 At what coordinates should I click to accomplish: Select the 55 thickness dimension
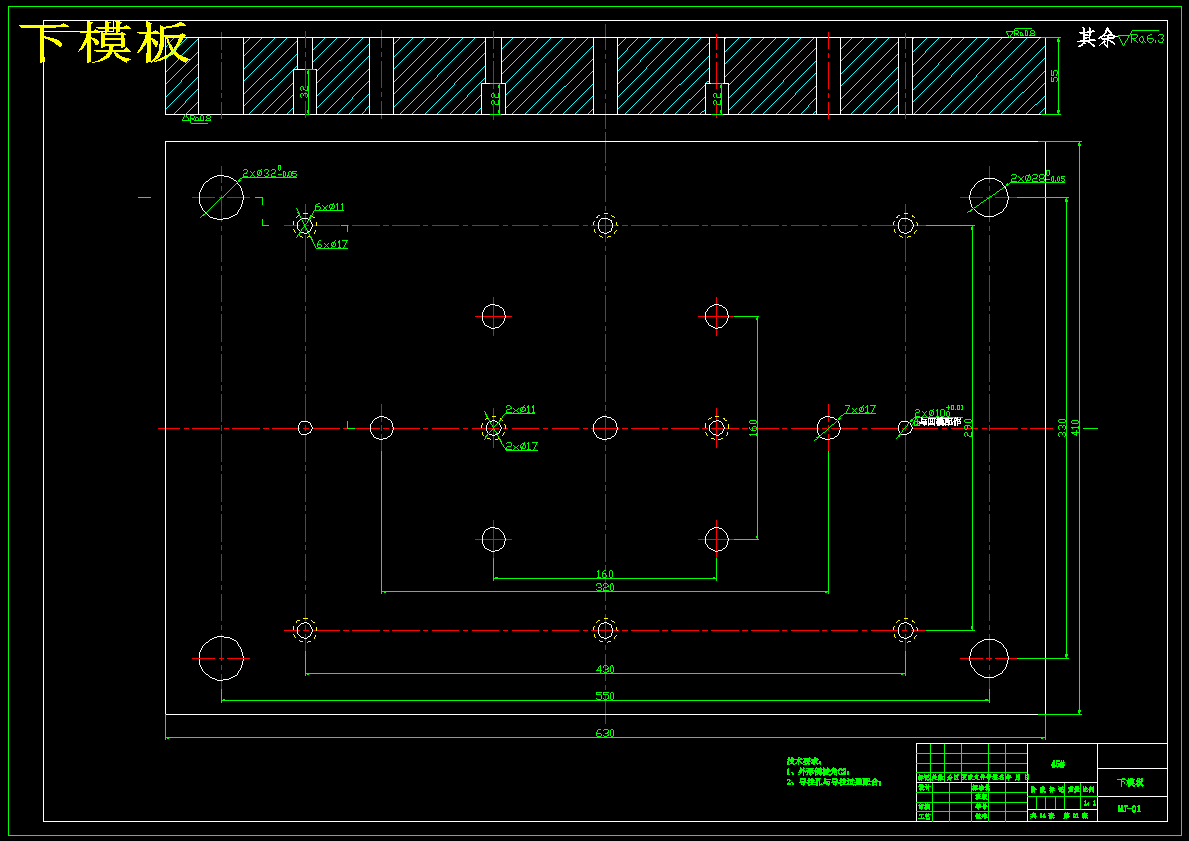click(1055, 76)
